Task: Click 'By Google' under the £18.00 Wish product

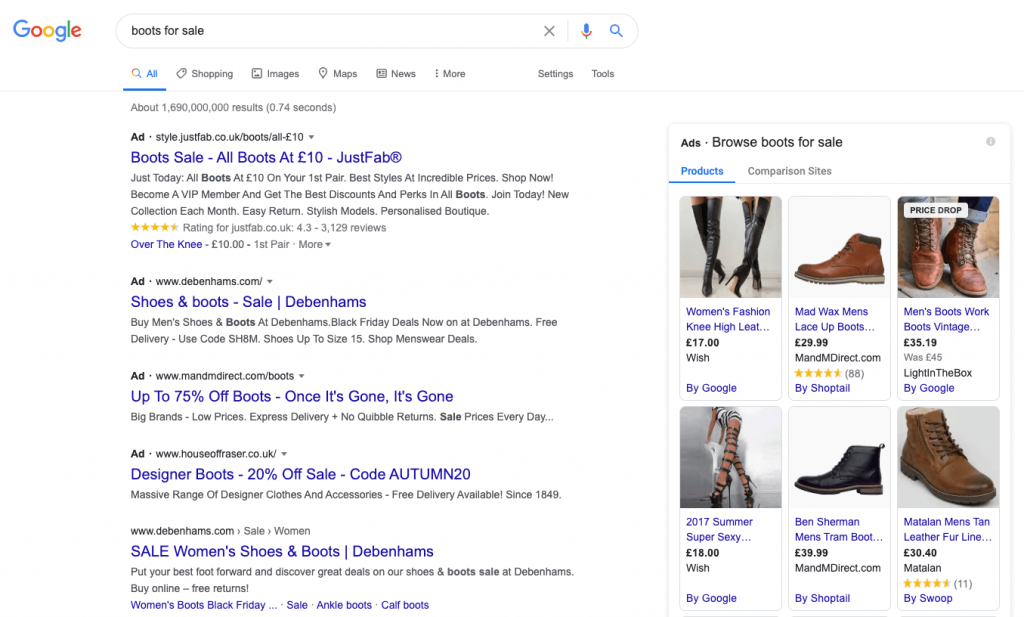Action: coord(711,598)
